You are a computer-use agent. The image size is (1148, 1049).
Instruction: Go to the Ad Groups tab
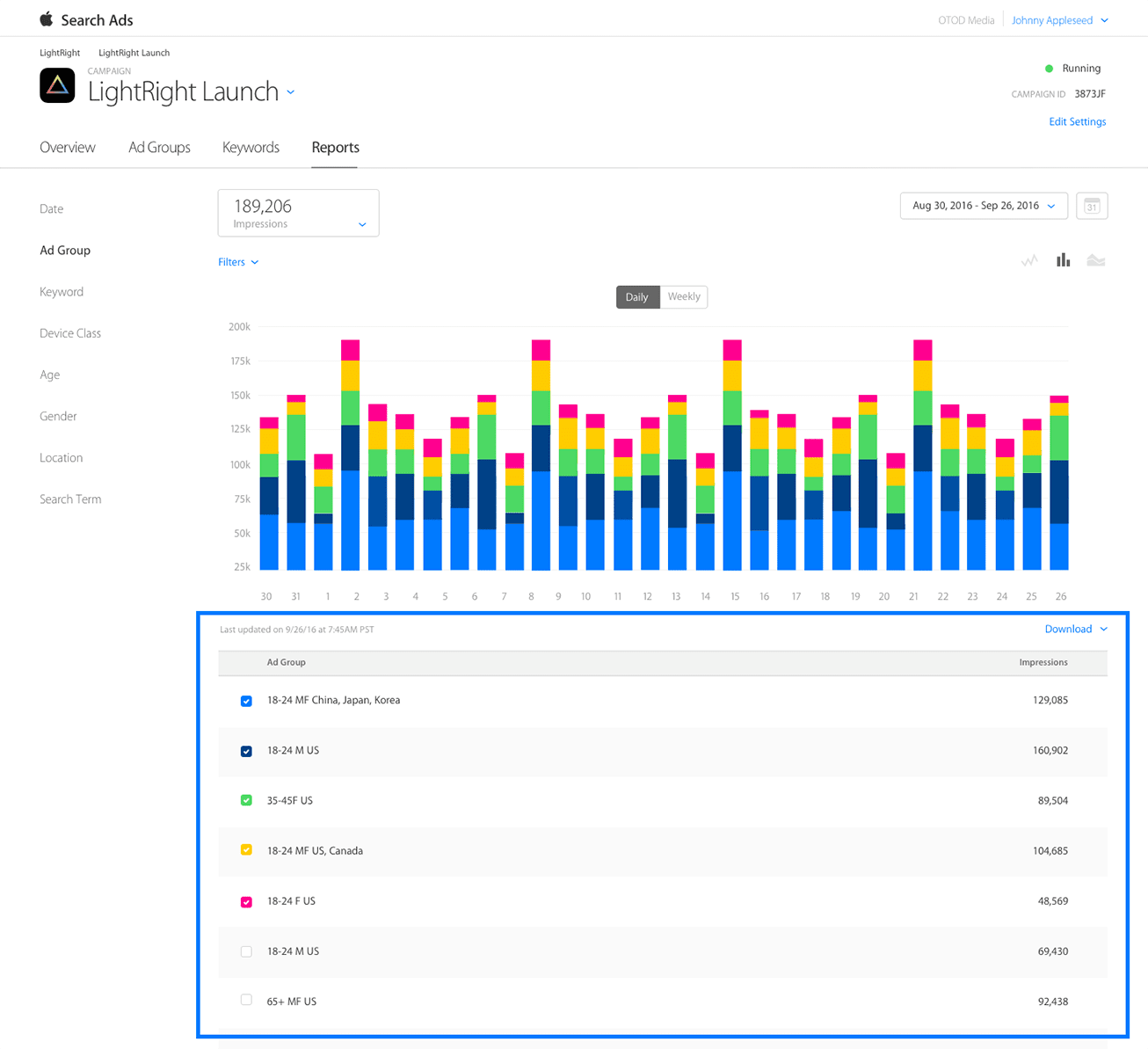159,148
